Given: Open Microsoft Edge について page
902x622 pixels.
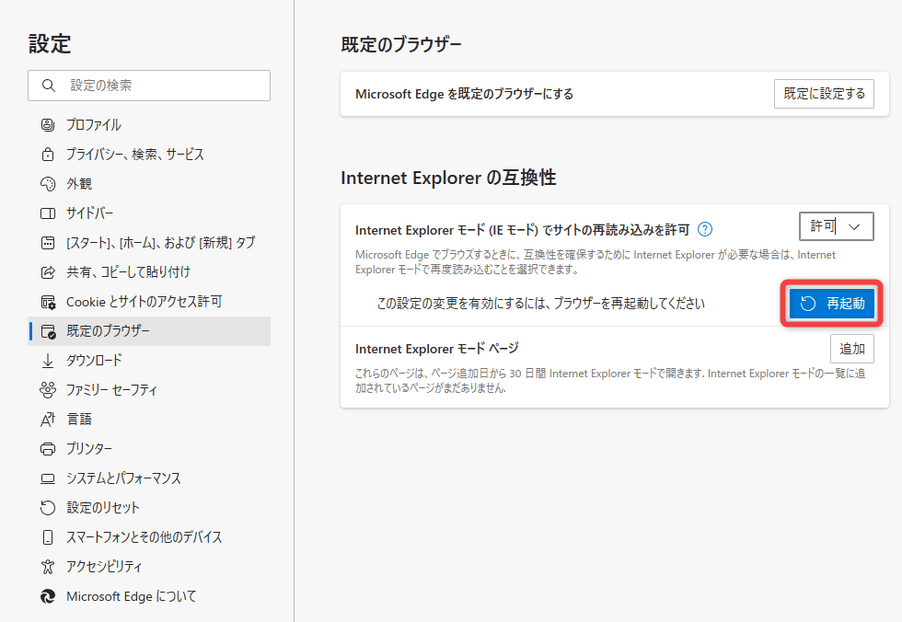Looking at the screenshot, I should click(x=149, y=597).
